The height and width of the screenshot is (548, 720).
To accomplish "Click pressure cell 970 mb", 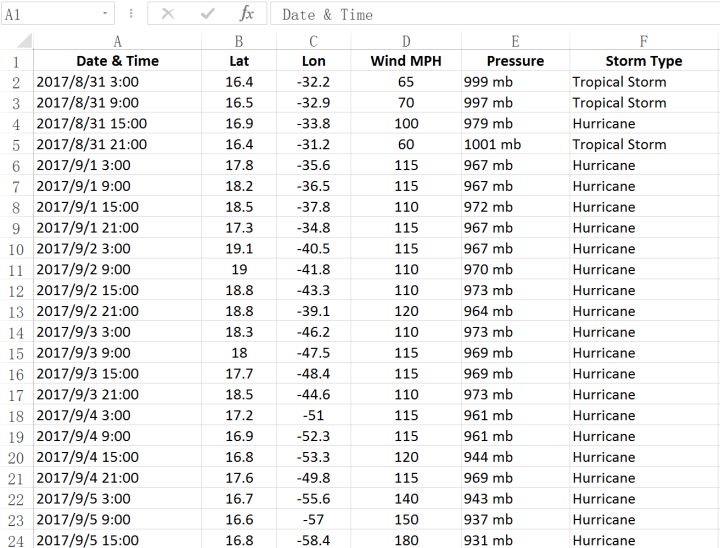I will [515, 269].
